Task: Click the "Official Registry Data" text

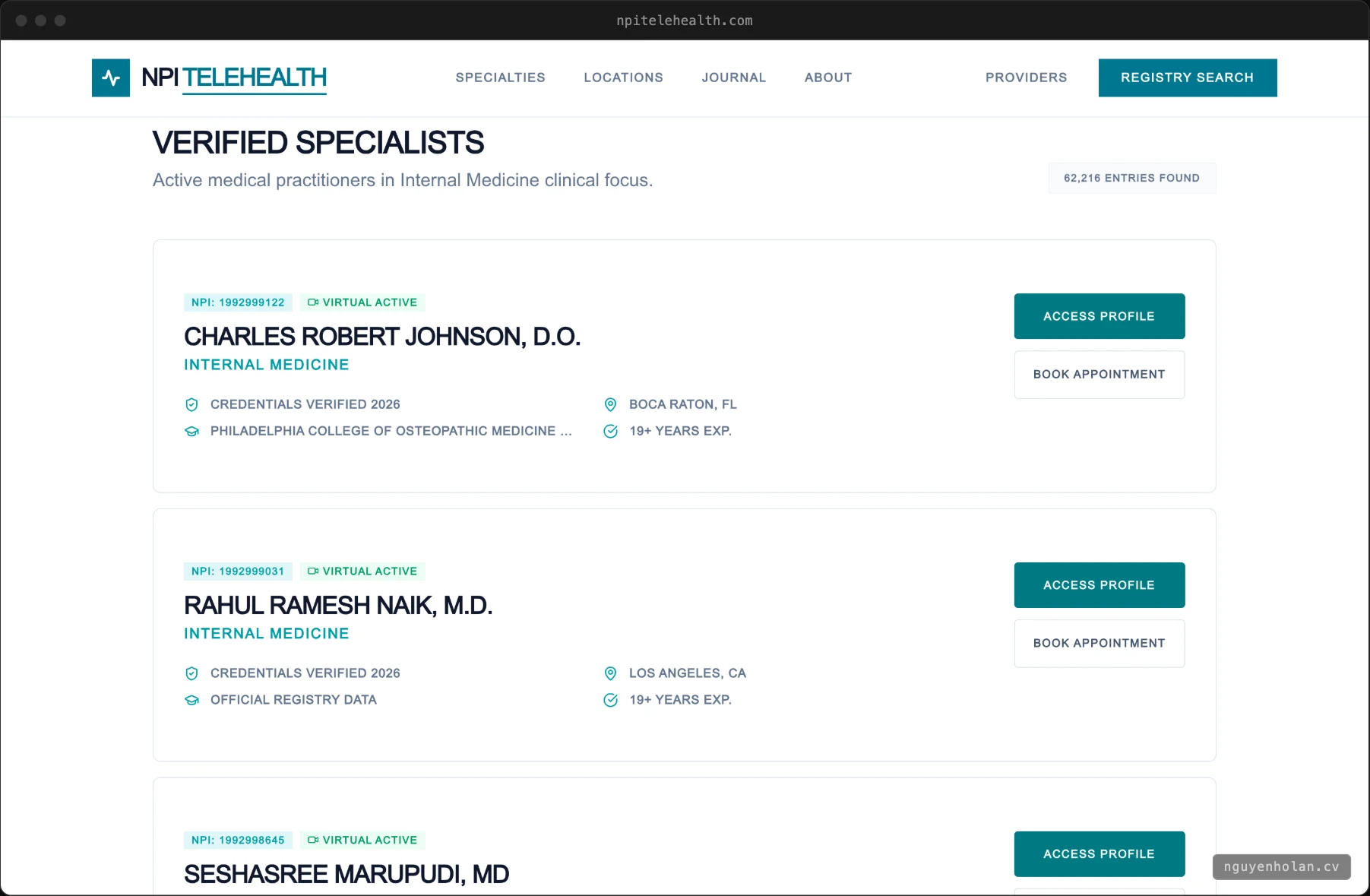Action: pyautogui.click(x=293, y=700)
